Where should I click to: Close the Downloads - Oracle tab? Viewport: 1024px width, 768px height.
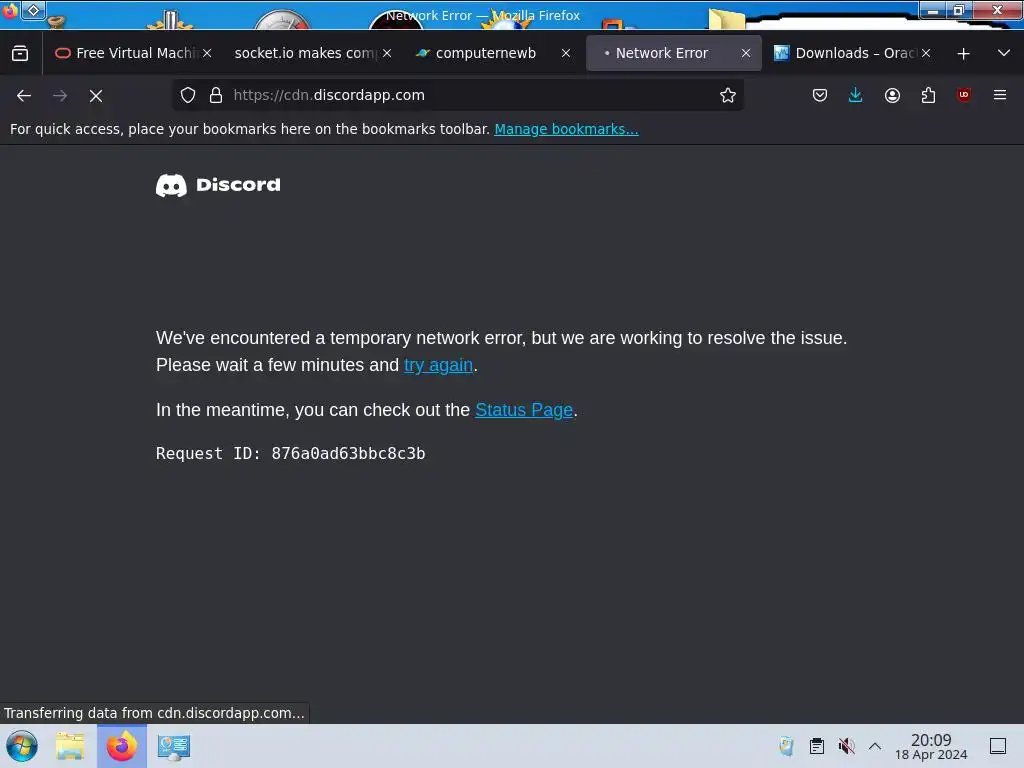[x=926, y=54]
